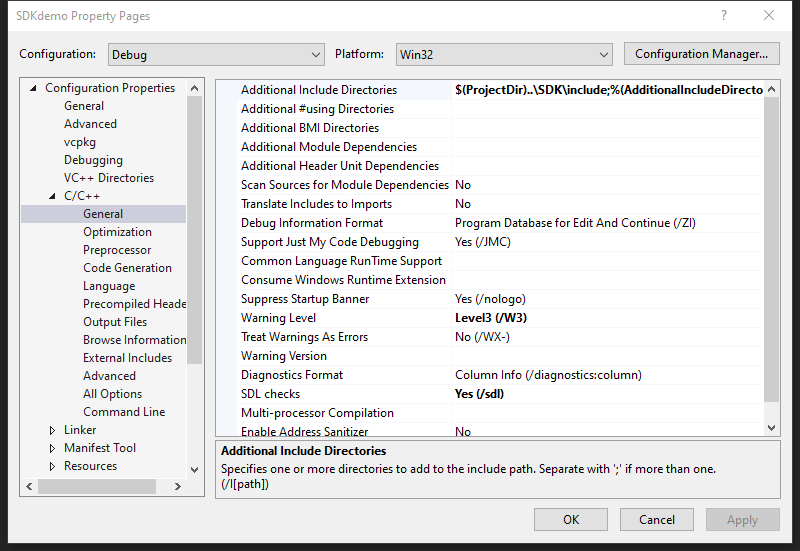This screenshot has width=800, height=551.
Task: Expand the Linker tree node
Action: [53, 430]
